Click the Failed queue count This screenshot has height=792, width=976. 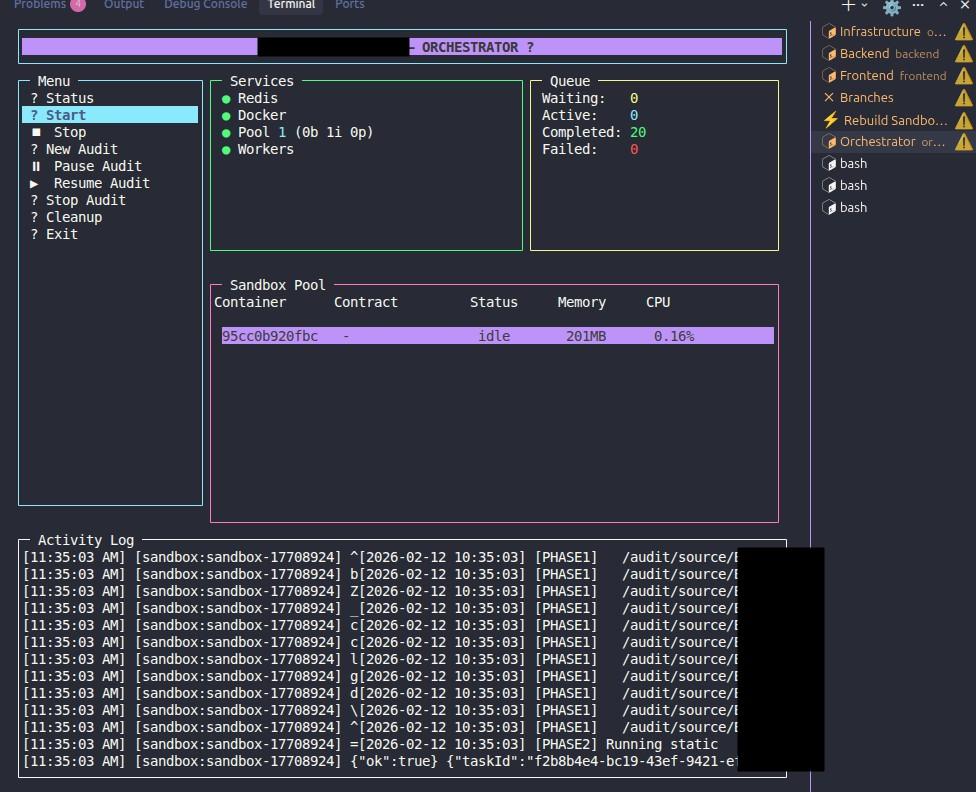tap(634, 149)
